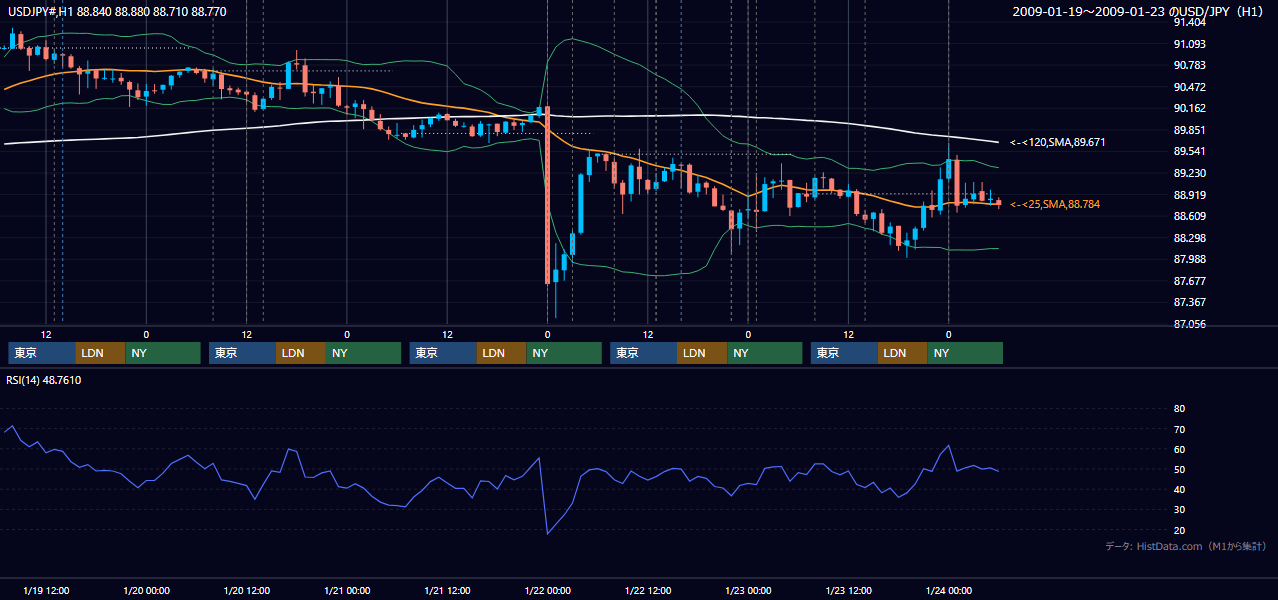1278x600 pixels.
Task: Click the 89.851 price axis label
Action: 1189,130
